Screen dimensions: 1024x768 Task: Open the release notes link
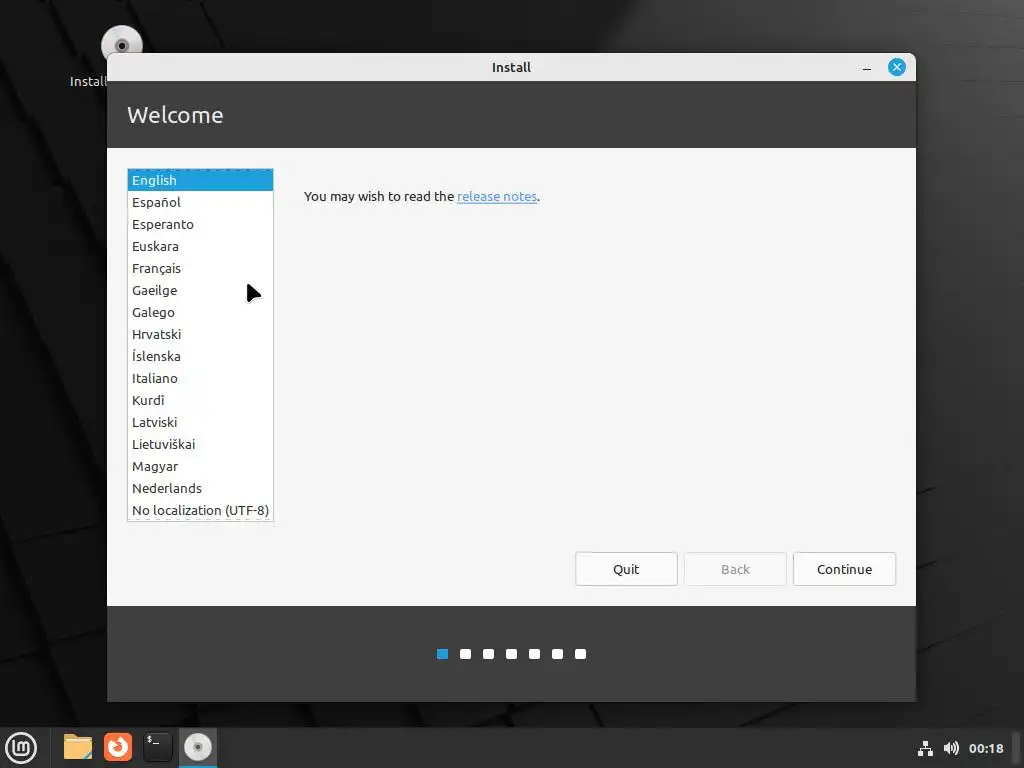[497, 197]
